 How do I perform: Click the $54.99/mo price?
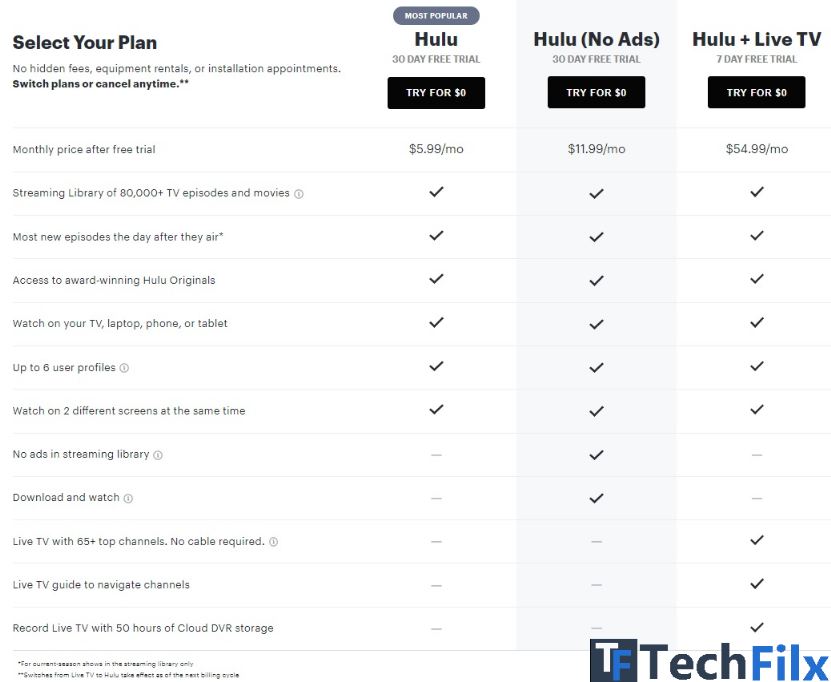coord(756,149)
